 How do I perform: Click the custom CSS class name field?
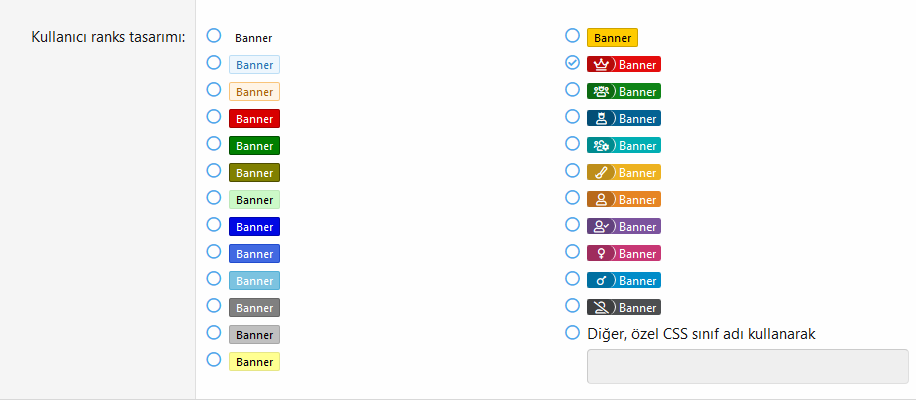(747, 366)
